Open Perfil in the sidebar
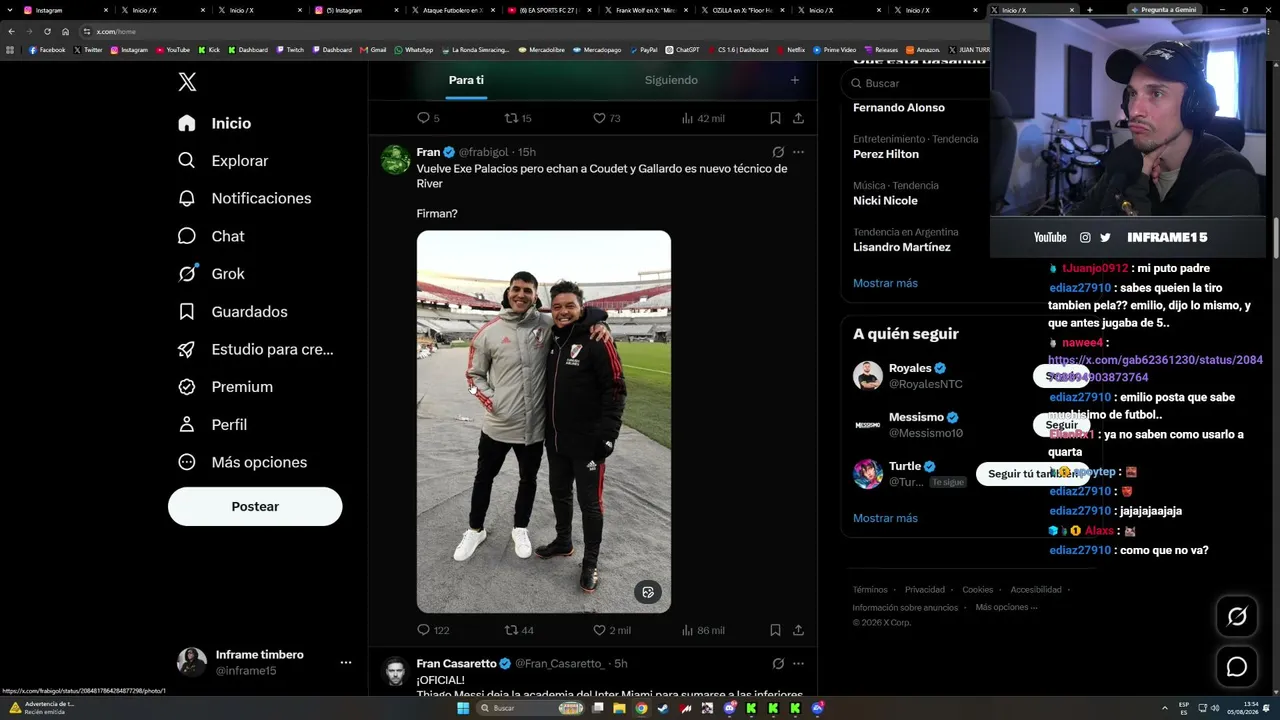Image resolution: width=1280 pixels, height=720 pixels. coord(212,425)
